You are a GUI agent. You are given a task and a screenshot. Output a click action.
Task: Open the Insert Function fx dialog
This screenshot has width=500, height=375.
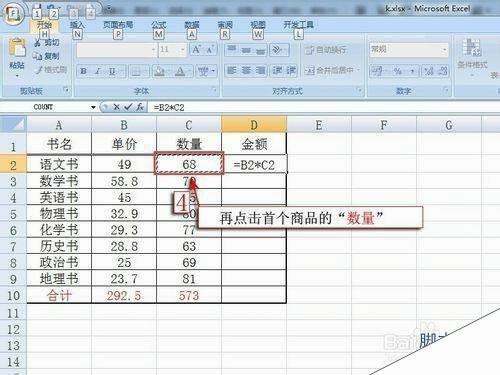[x=140, y=107]
